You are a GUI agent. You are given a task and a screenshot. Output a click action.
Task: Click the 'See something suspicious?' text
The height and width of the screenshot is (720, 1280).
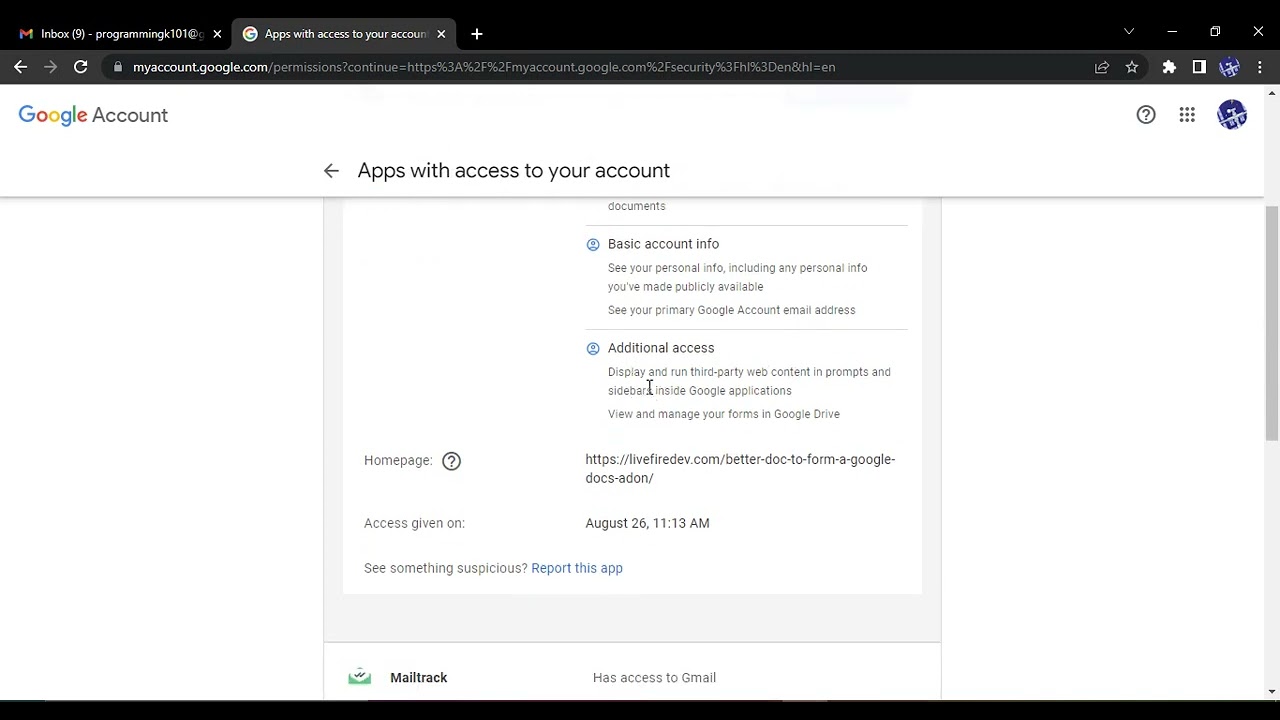pos(445,568)
